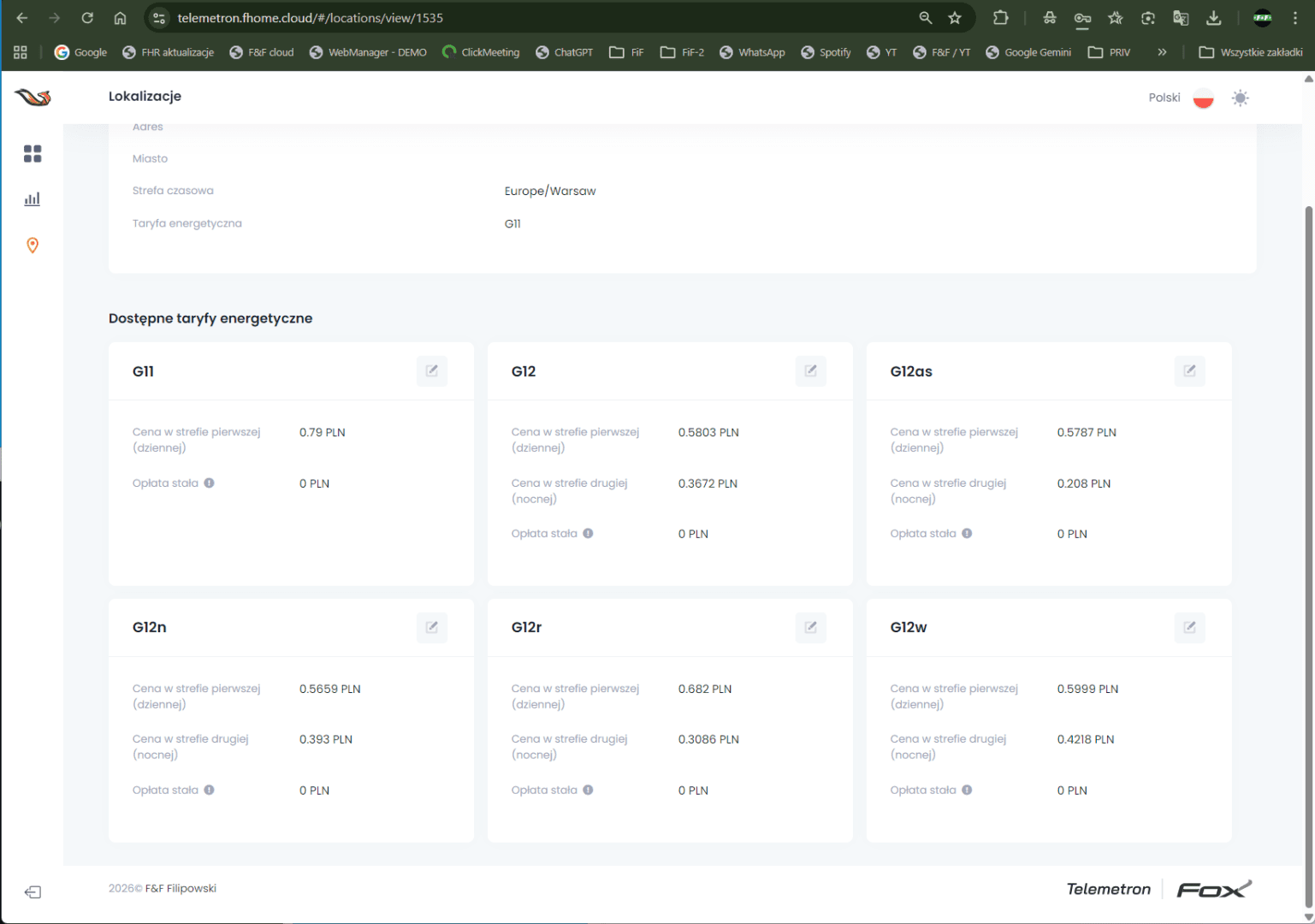This screenshot has height=924, width=1315.
Task: Toggle the light/dark theme sun icon
Action: click(1240, 98)
